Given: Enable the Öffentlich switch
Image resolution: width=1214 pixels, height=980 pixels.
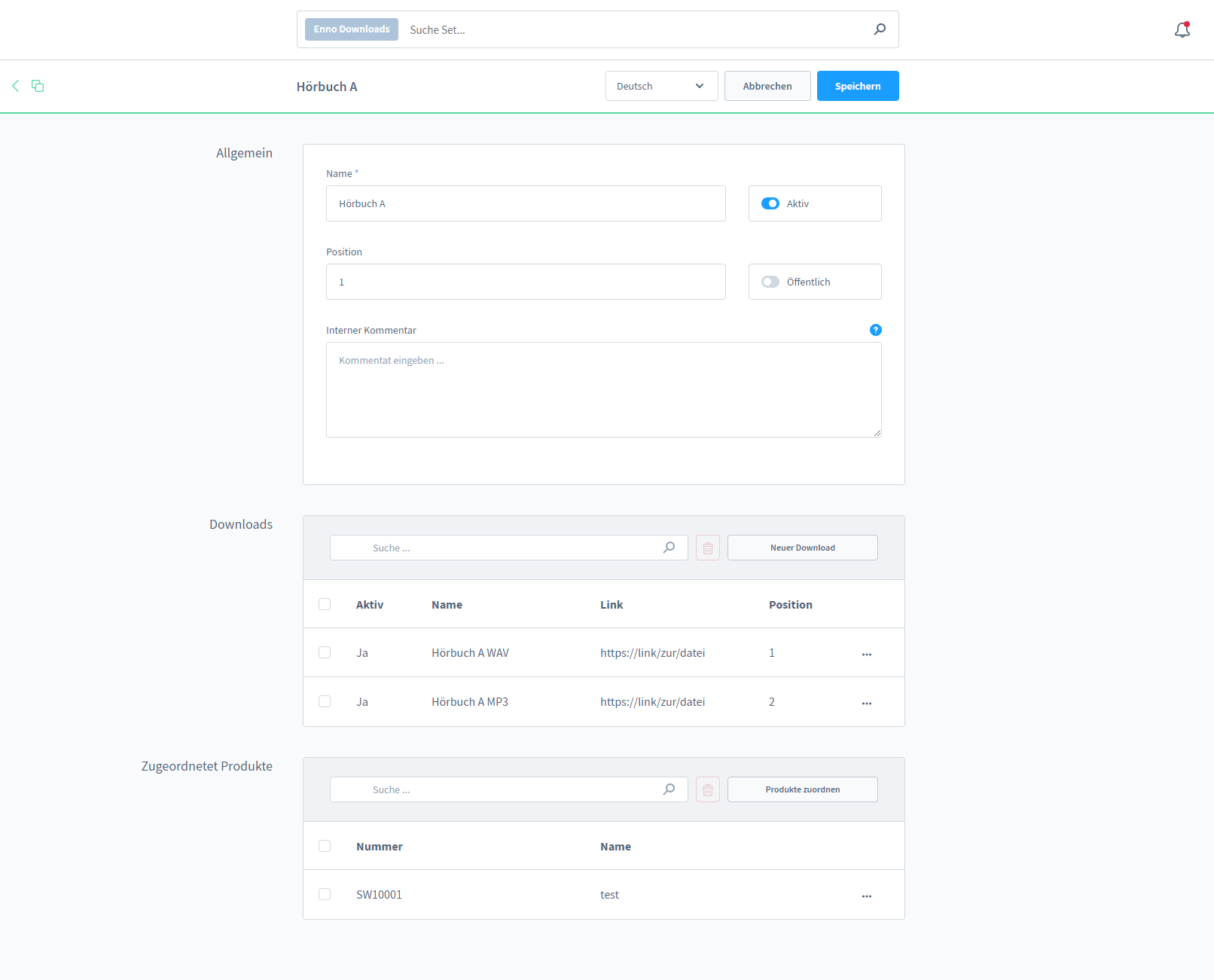Looking at the screenshot, I should 770,282.
